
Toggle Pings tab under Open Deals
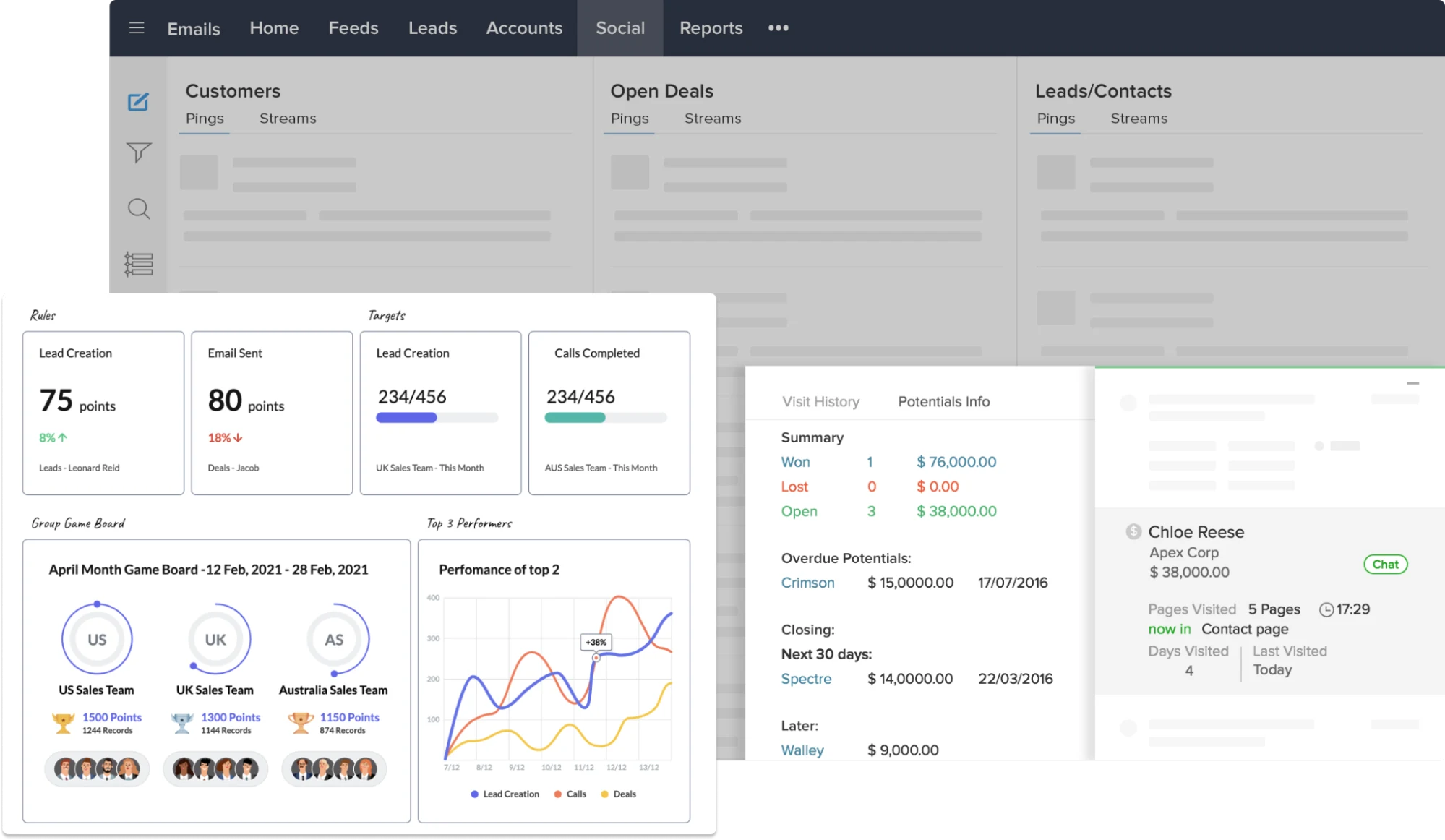(x=629, y=118)
